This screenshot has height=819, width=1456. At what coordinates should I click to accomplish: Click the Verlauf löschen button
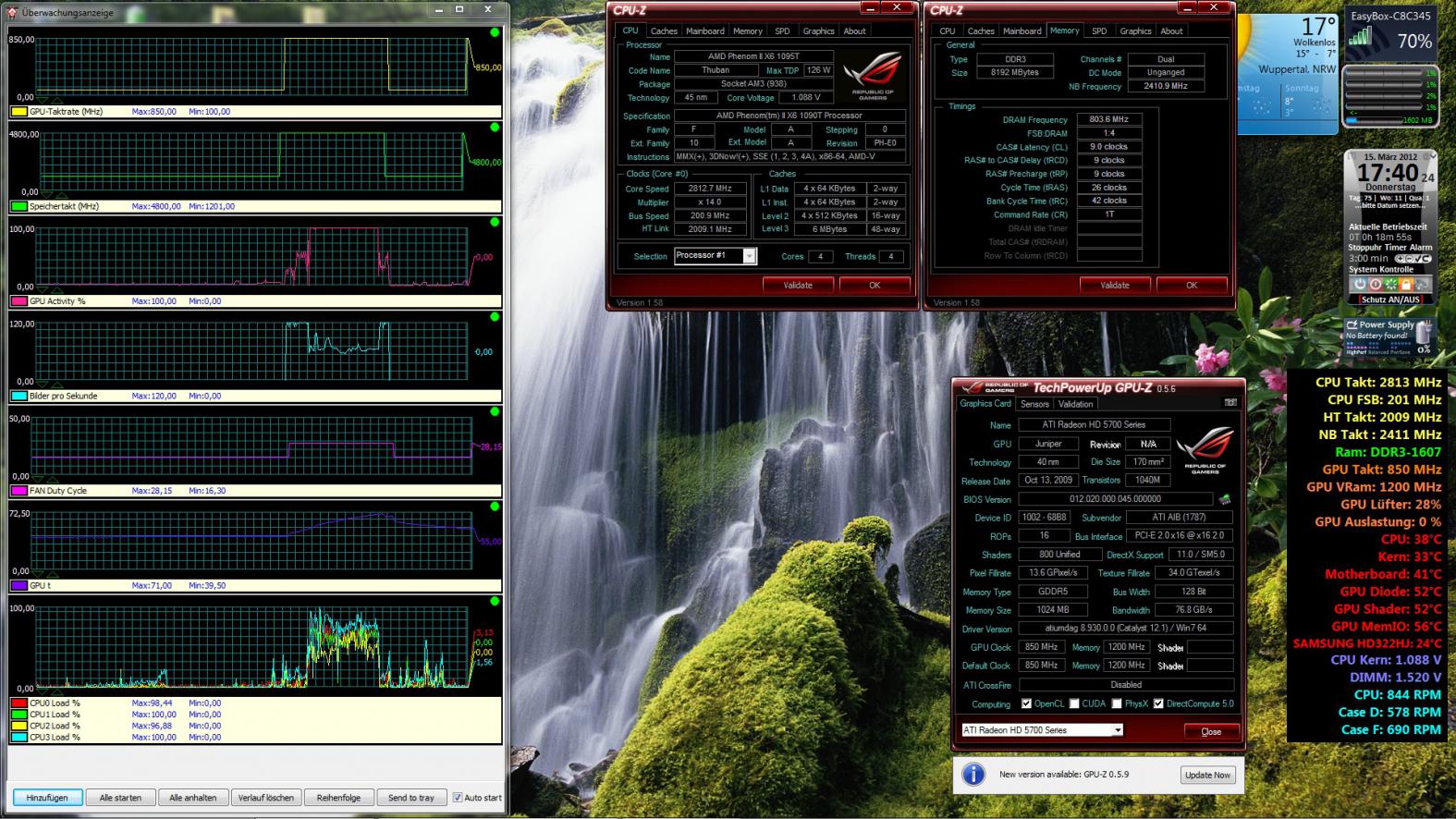[x=266, y=798]
